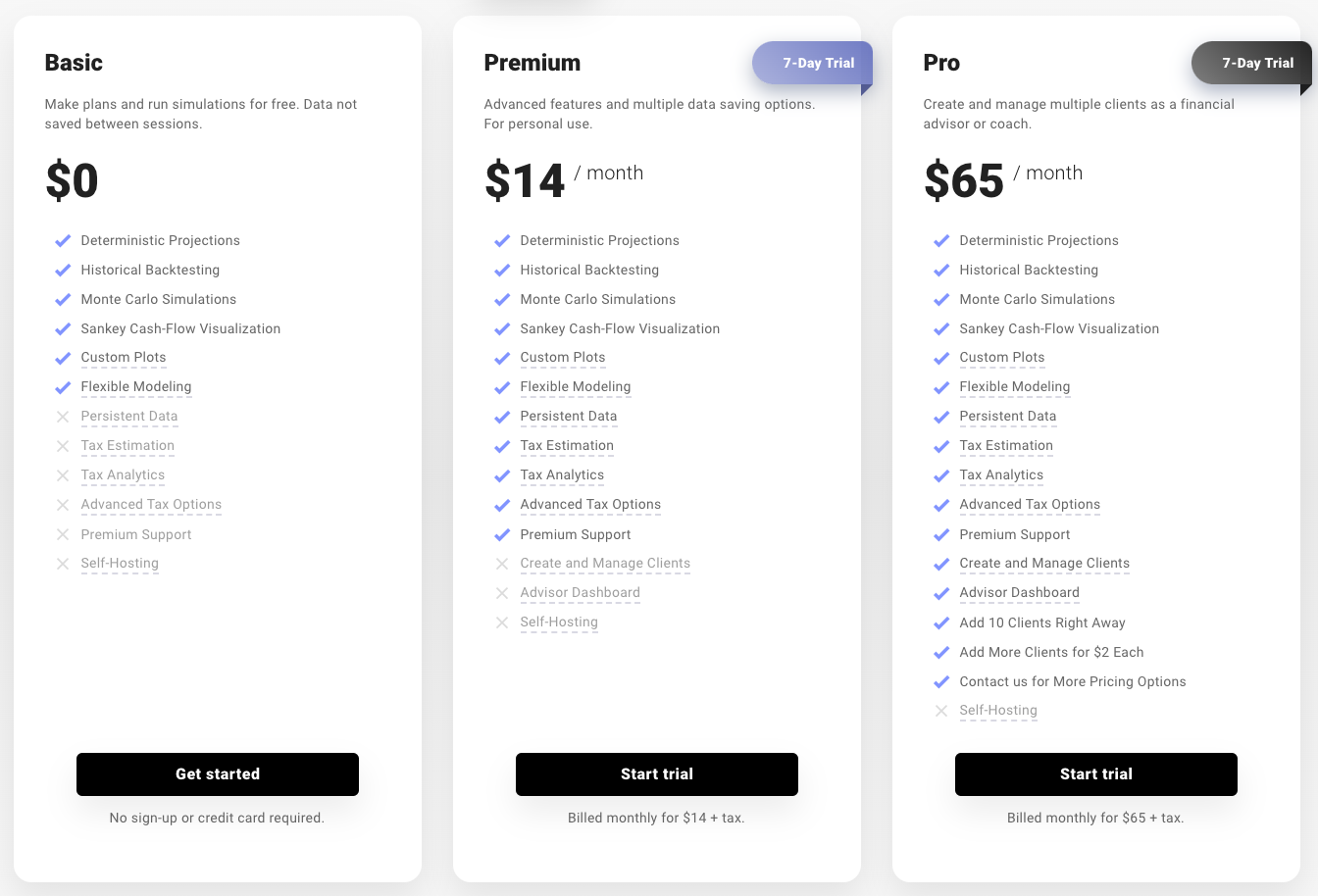Click the 7-Day Trial badge on Premium
The width and height of the screenshot is (1318, 896).
[820, 63]
